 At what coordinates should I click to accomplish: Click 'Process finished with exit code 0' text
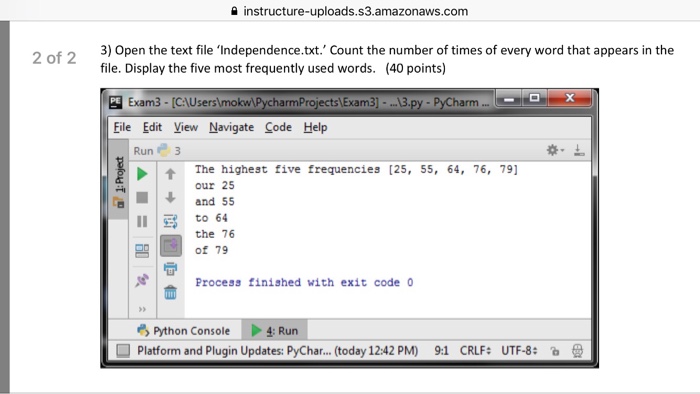tap(304, 282)
